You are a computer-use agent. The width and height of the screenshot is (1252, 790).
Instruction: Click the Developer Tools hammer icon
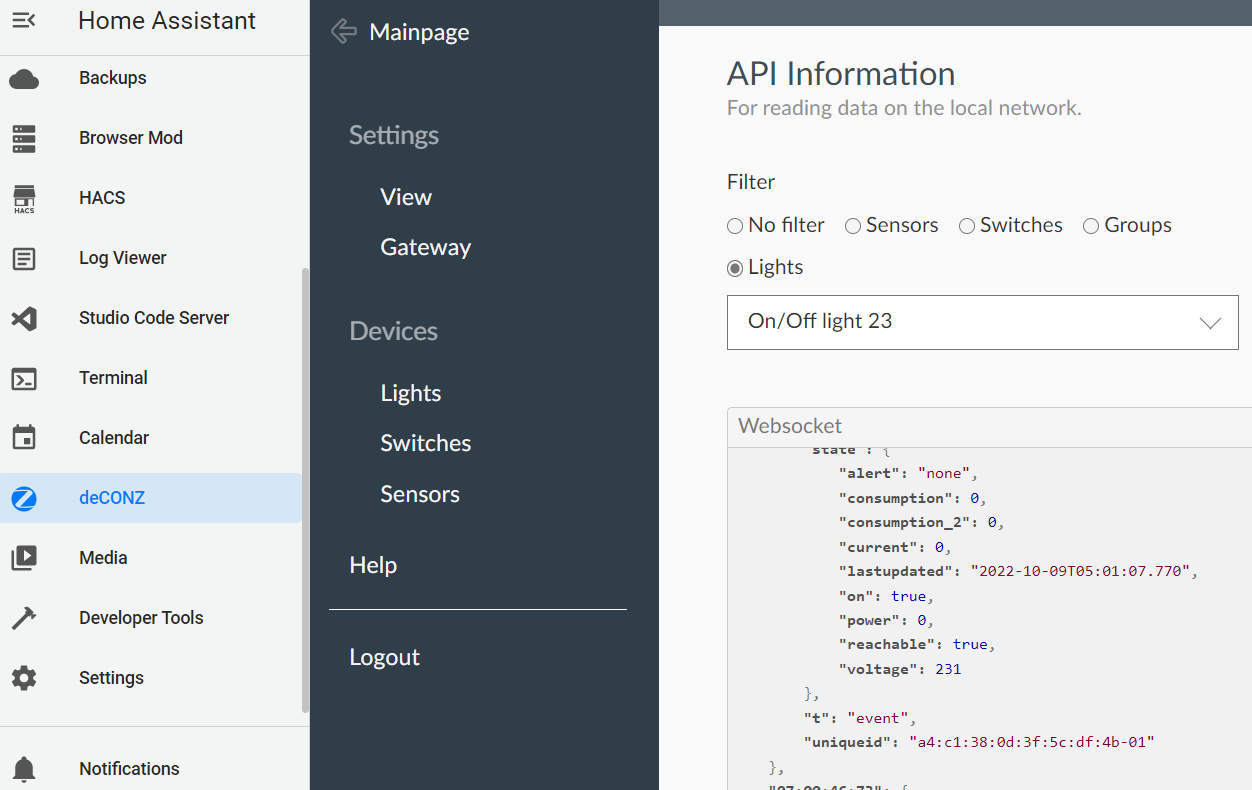[x=24, y=618]
